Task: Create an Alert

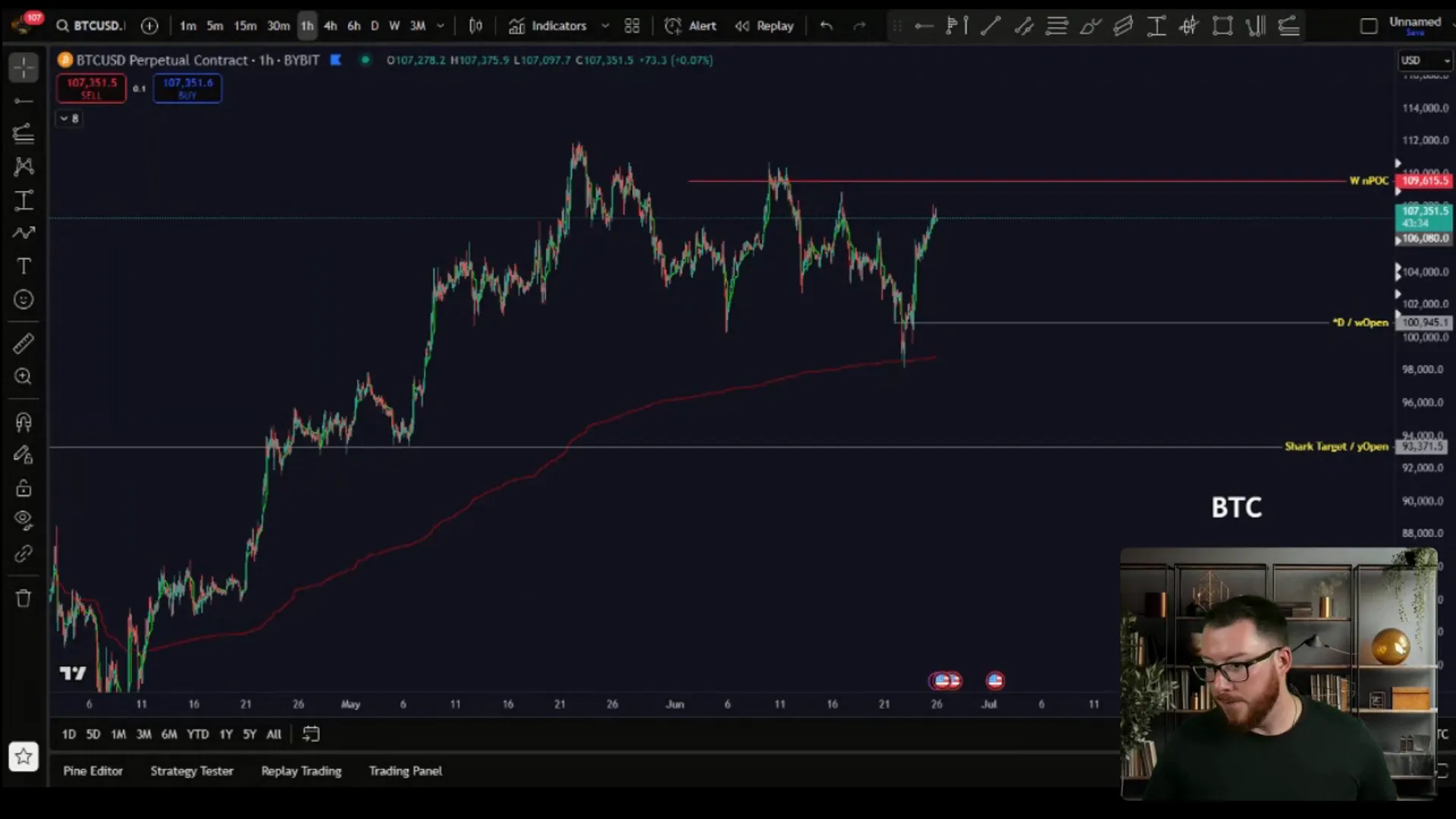Action: (690, 26)
